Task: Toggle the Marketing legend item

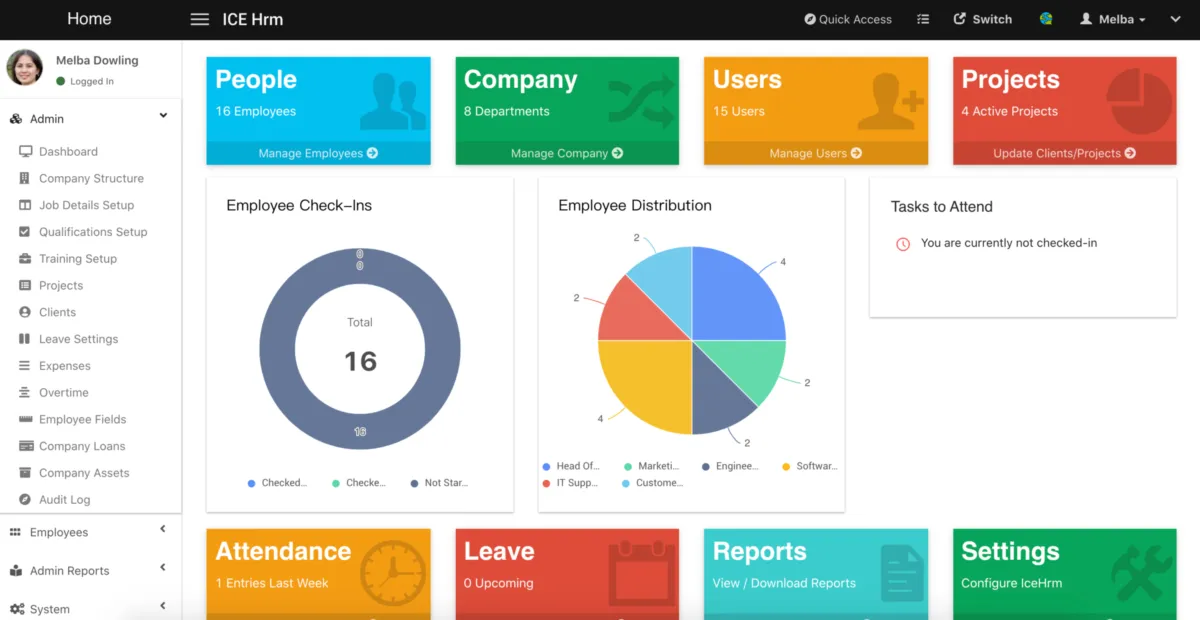Action: coord(651,466)
